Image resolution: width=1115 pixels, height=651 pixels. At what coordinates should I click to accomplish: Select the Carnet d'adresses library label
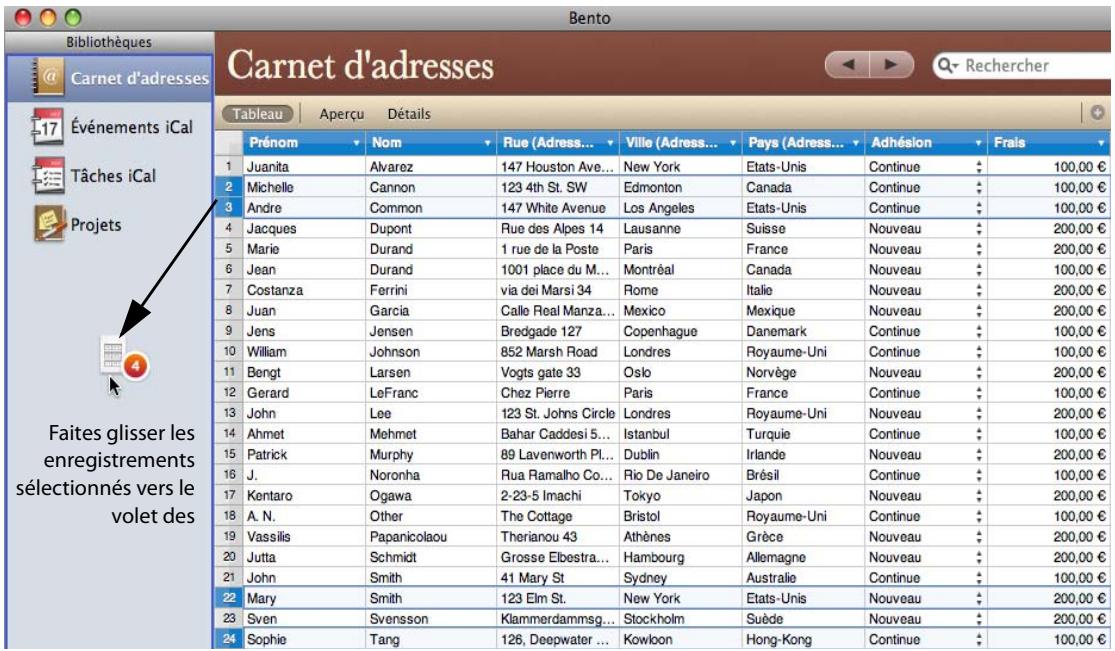pyautogui.click(x=139, y=78)
